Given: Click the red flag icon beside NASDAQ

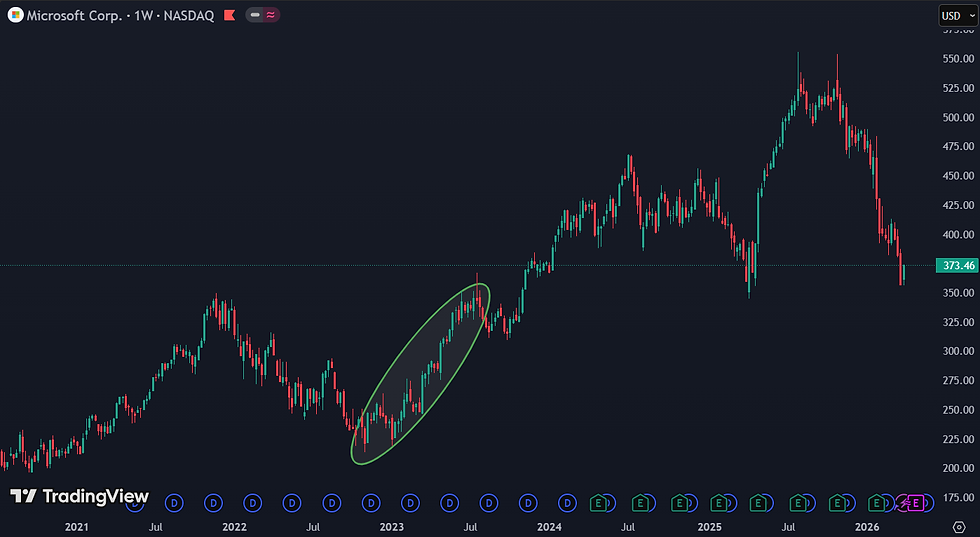Looking at the screenshot, I should (x=229, y=15).
